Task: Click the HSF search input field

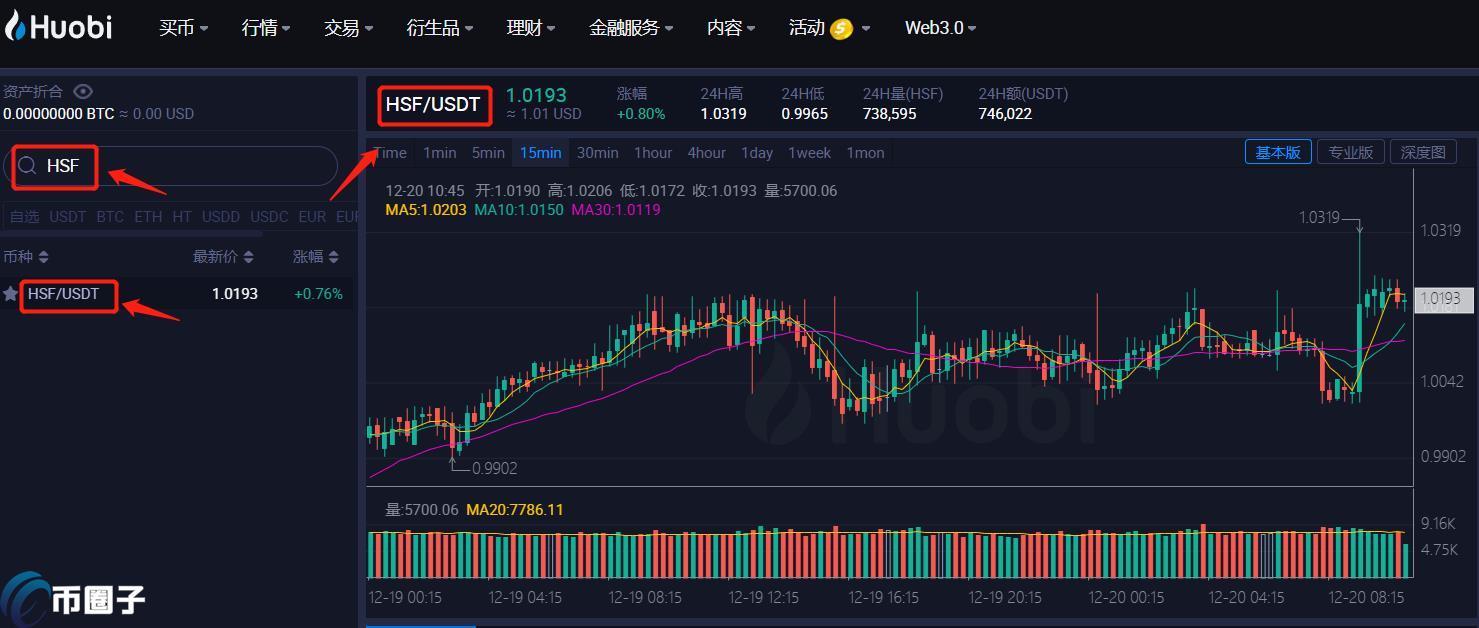Action: (x=190, y=166)
